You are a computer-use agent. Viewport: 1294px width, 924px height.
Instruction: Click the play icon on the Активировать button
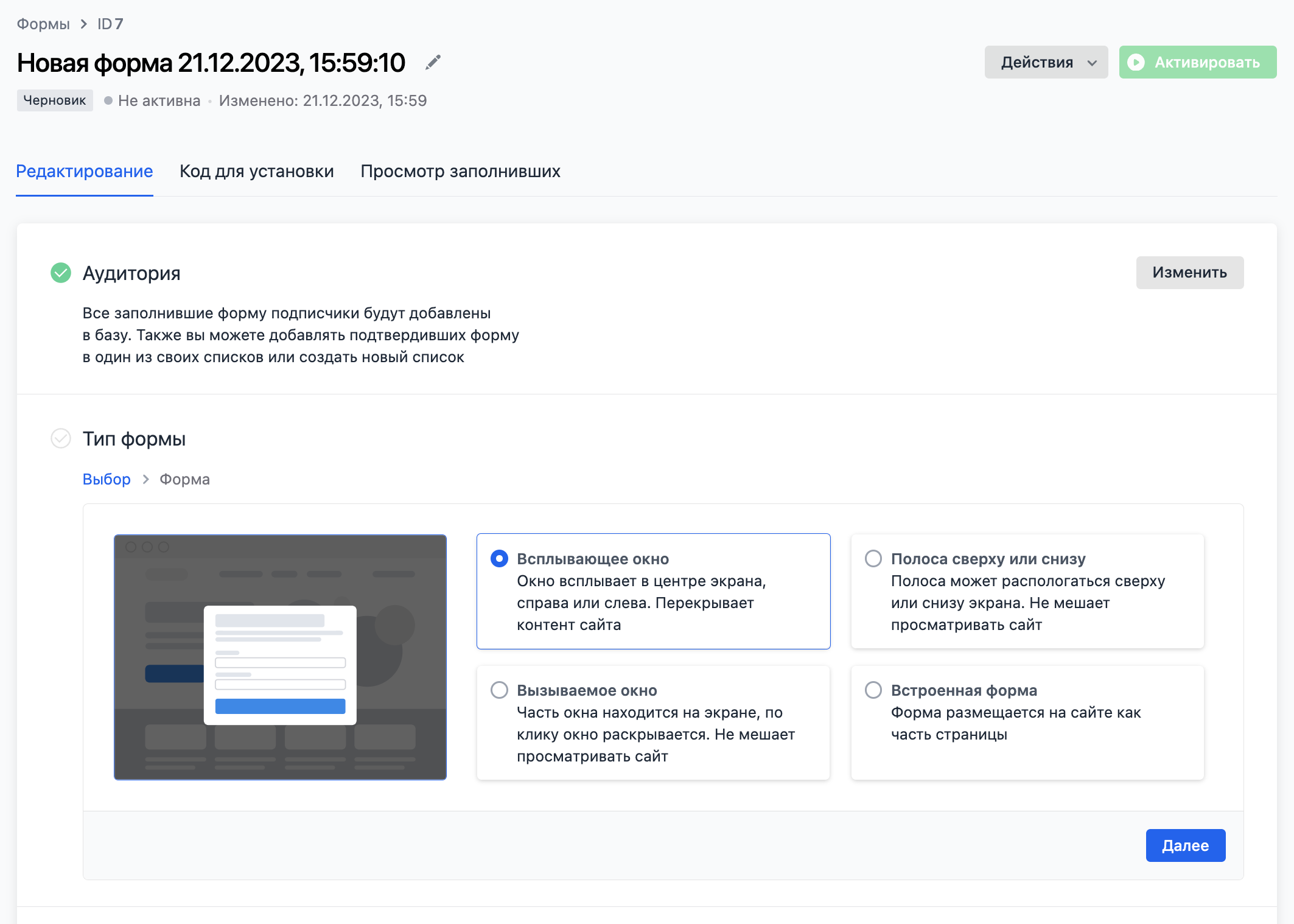point(1136,62)
